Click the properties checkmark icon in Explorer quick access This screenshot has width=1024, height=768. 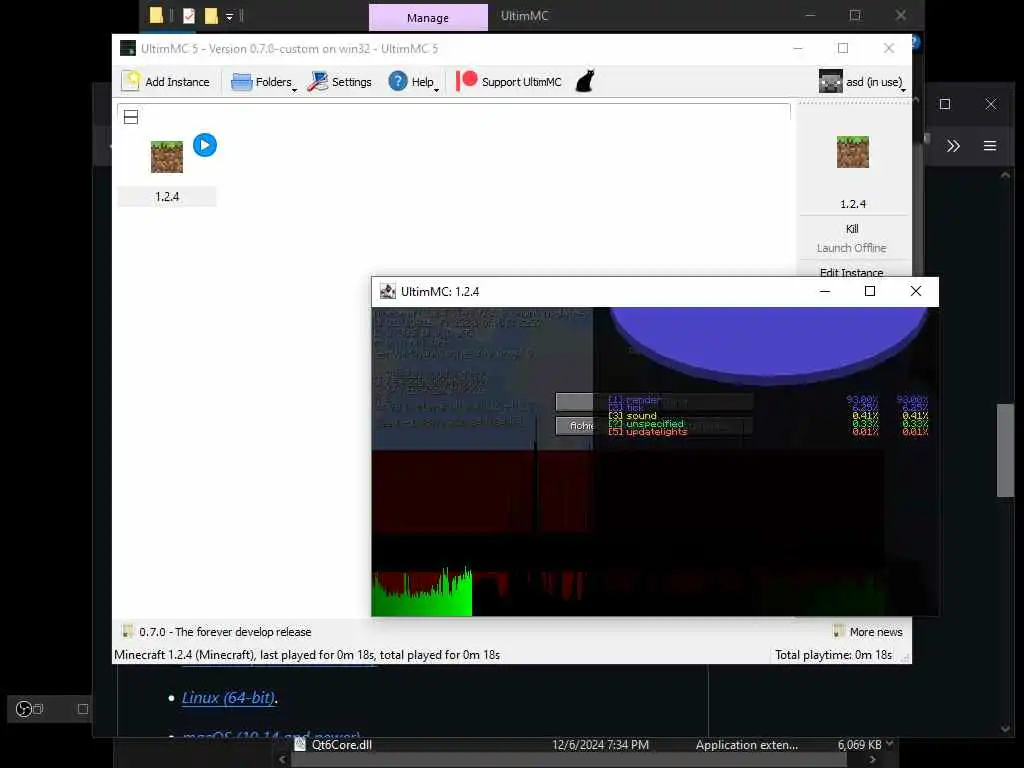[x=189, y=15]
